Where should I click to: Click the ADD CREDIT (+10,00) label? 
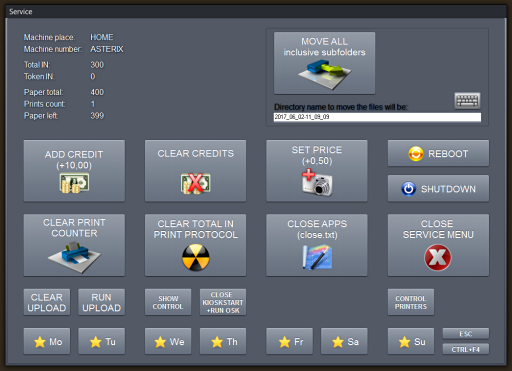coord(74,160)
